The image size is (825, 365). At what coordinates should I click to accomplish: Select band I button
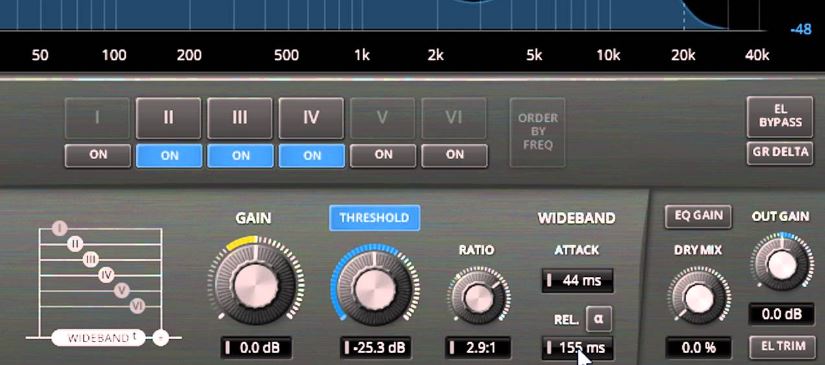coord(97,118)
